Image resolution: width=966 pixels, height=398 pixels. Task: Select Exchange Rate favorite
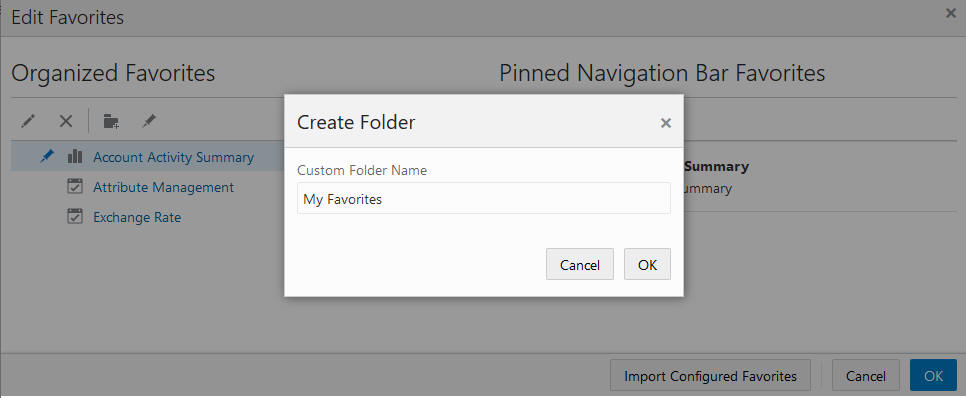click(137, 217)
